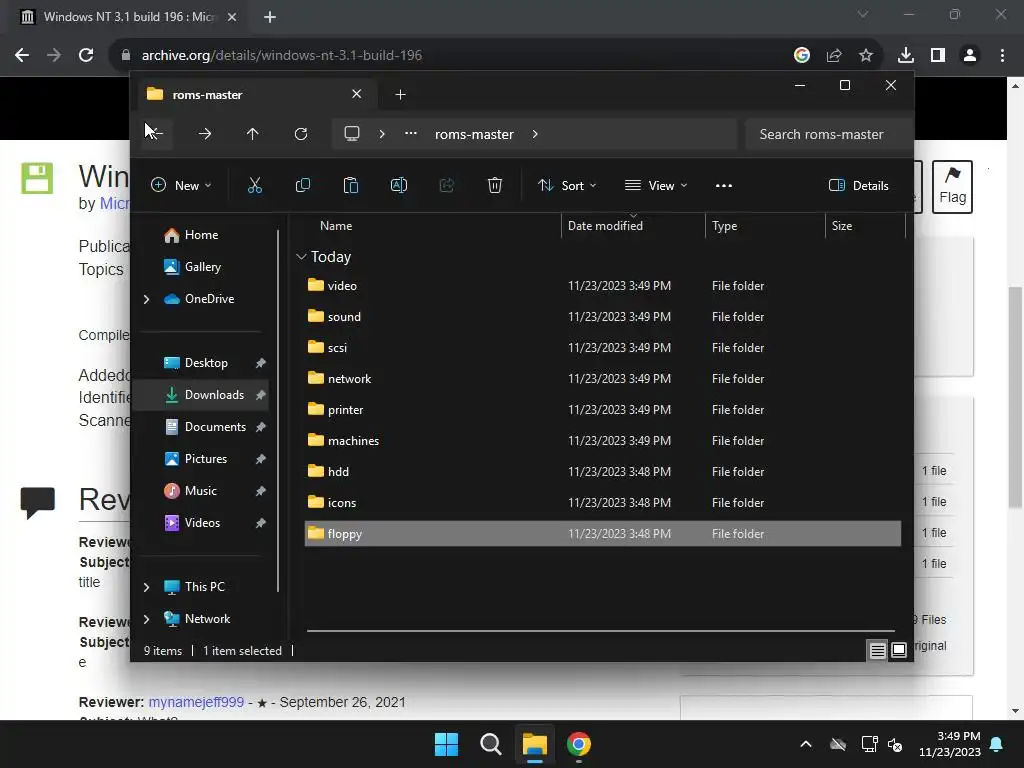Image resolution: width=1024 pixels, height=768 pixels.
Task: Sort by Size column header
Action: coord(842,226)
